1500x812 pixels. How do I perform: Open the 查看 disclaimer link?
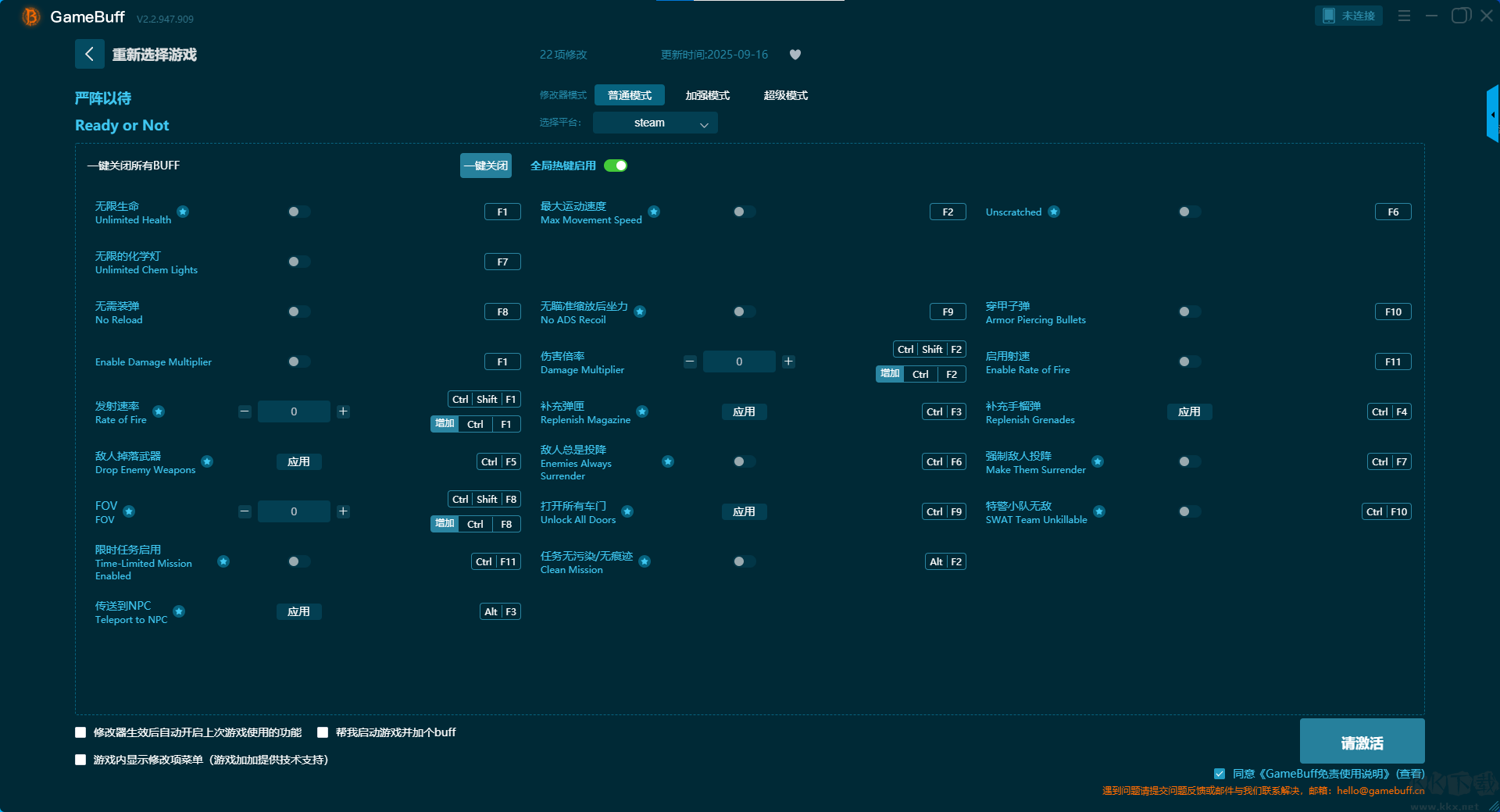1410,774
